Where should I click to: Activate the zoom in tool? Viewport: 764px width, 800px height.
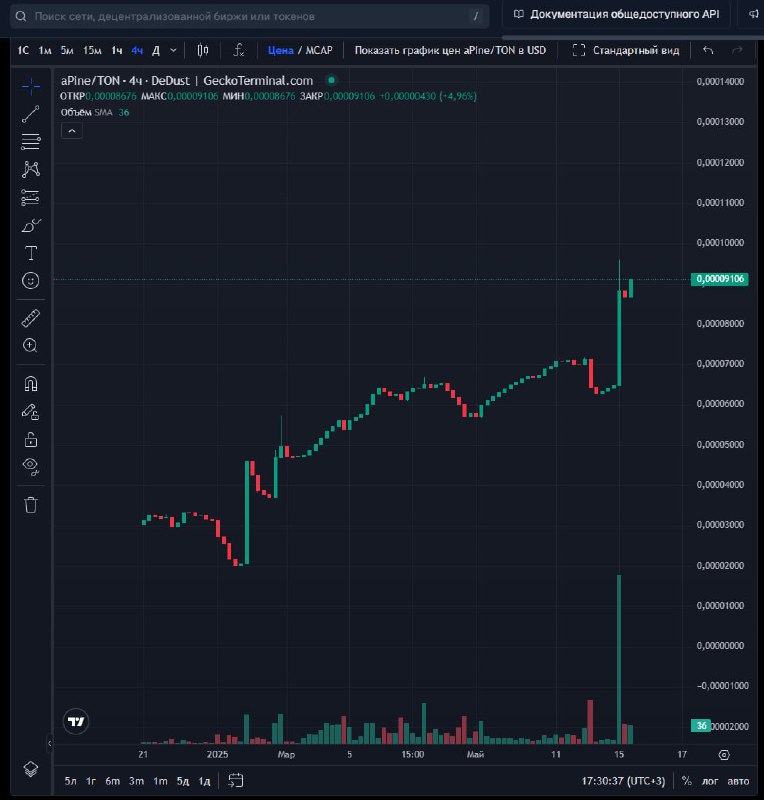coord(31,346)
